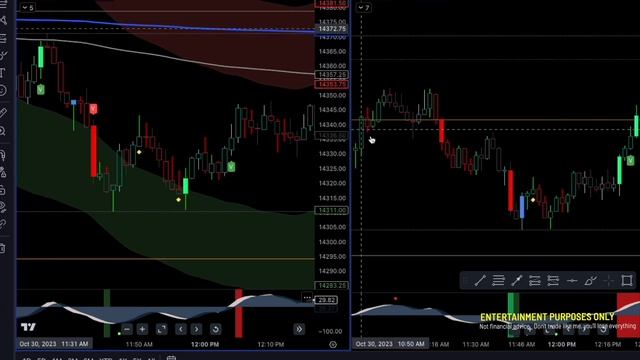Pick Short Position tool in favorites toolbar

click(x=553, y=280)
